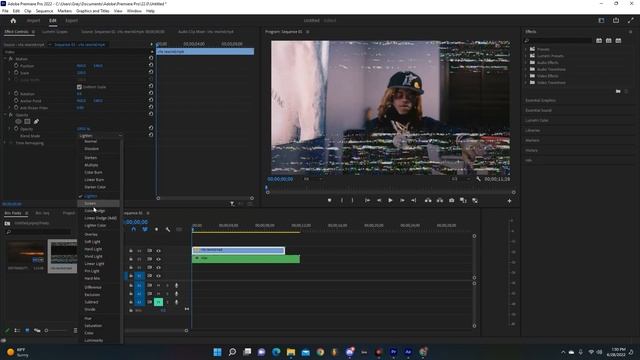The image size is (640, 360).
Task: Expand the Audio Effects folder
Action: 526,62
